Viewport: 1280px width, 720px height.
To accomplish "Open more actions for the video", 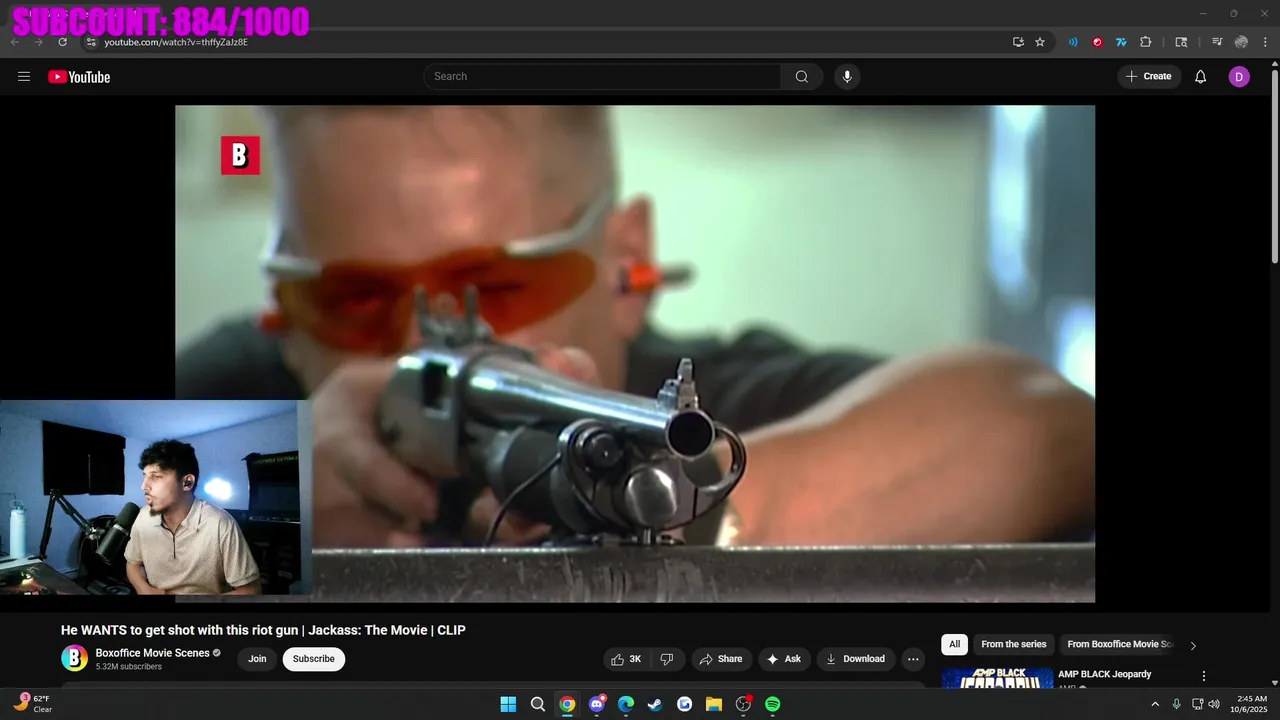I will 913,659.
